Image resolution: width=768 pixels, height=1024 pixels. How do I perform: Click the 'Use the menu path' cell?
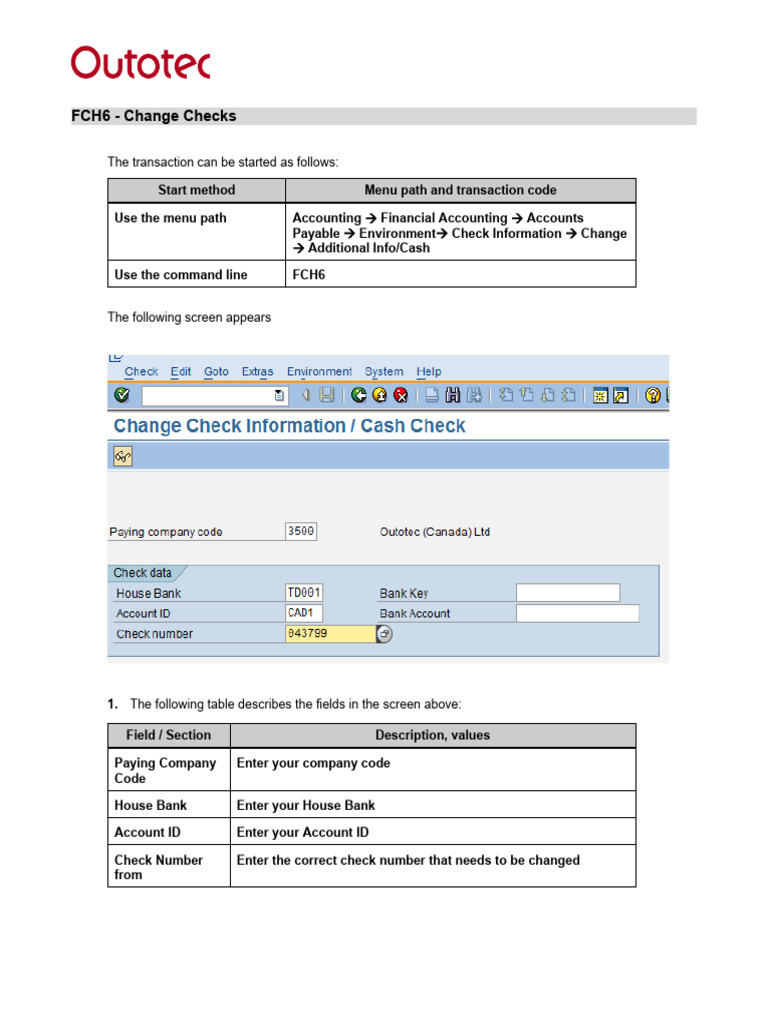pos(197,232)
